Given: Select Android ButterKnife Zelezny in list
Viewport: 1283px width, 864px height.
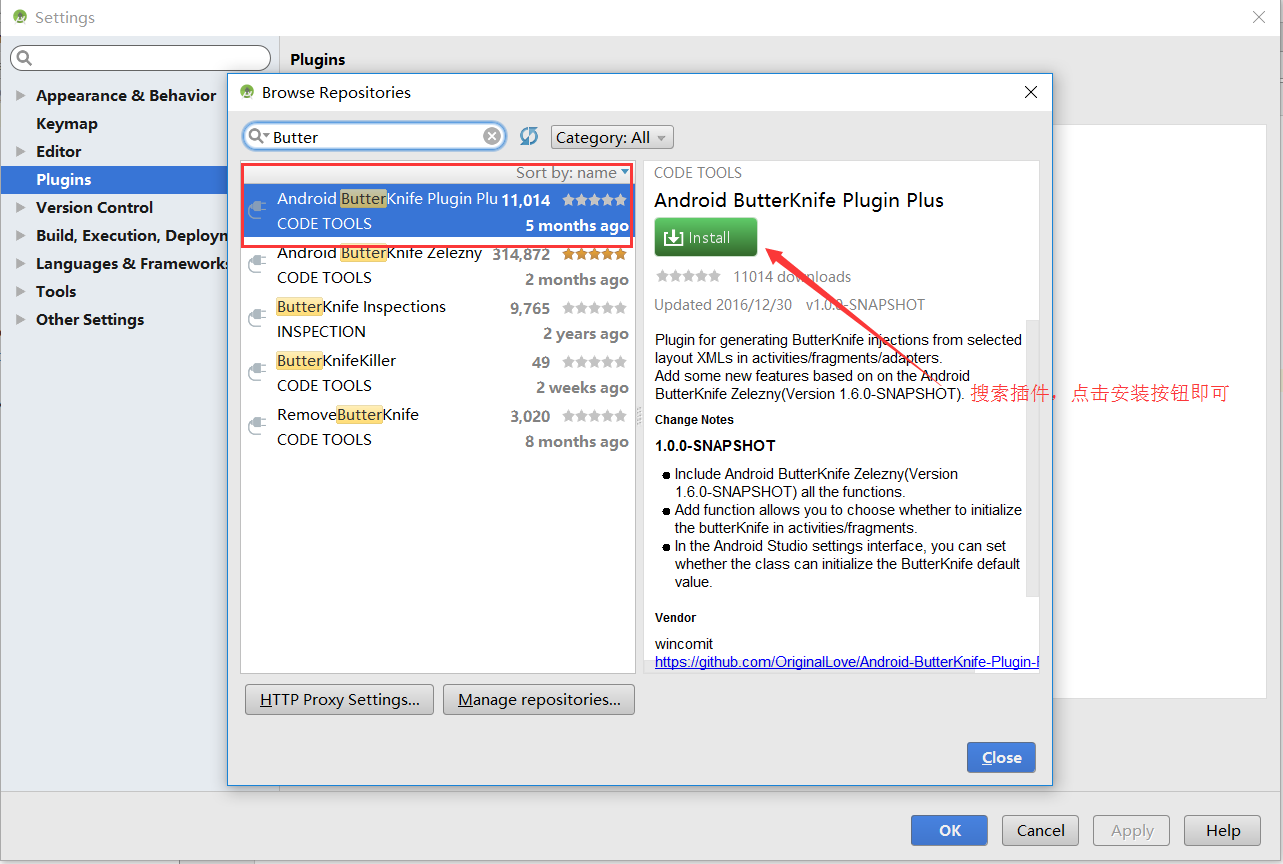Looking at the screenshot, I should (438, 265).
